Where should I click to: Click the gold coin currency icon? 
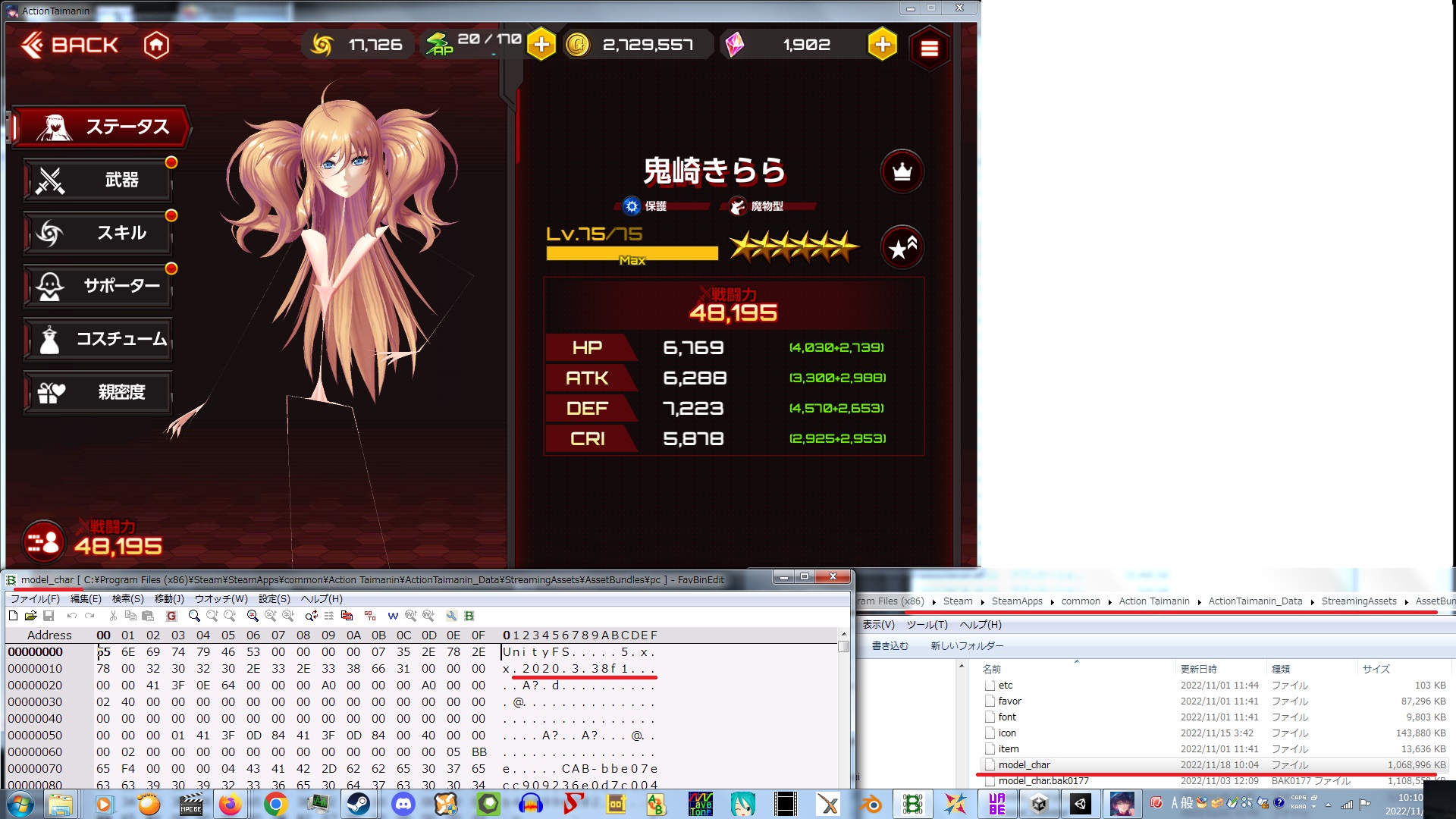[x=577, y=45]
